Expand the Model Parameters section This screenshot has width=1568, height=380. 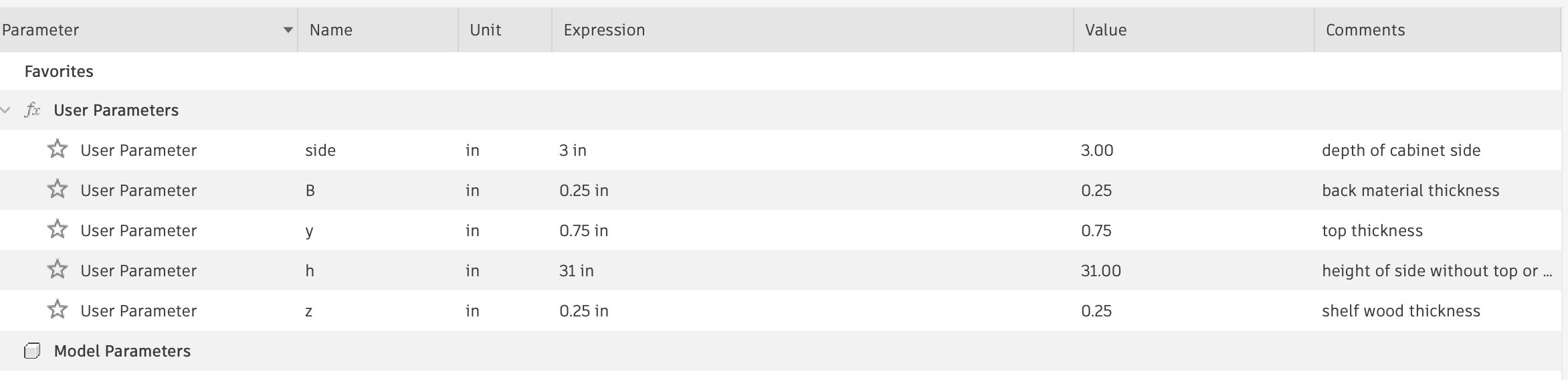pyautogui.click(x=122, y=351)
